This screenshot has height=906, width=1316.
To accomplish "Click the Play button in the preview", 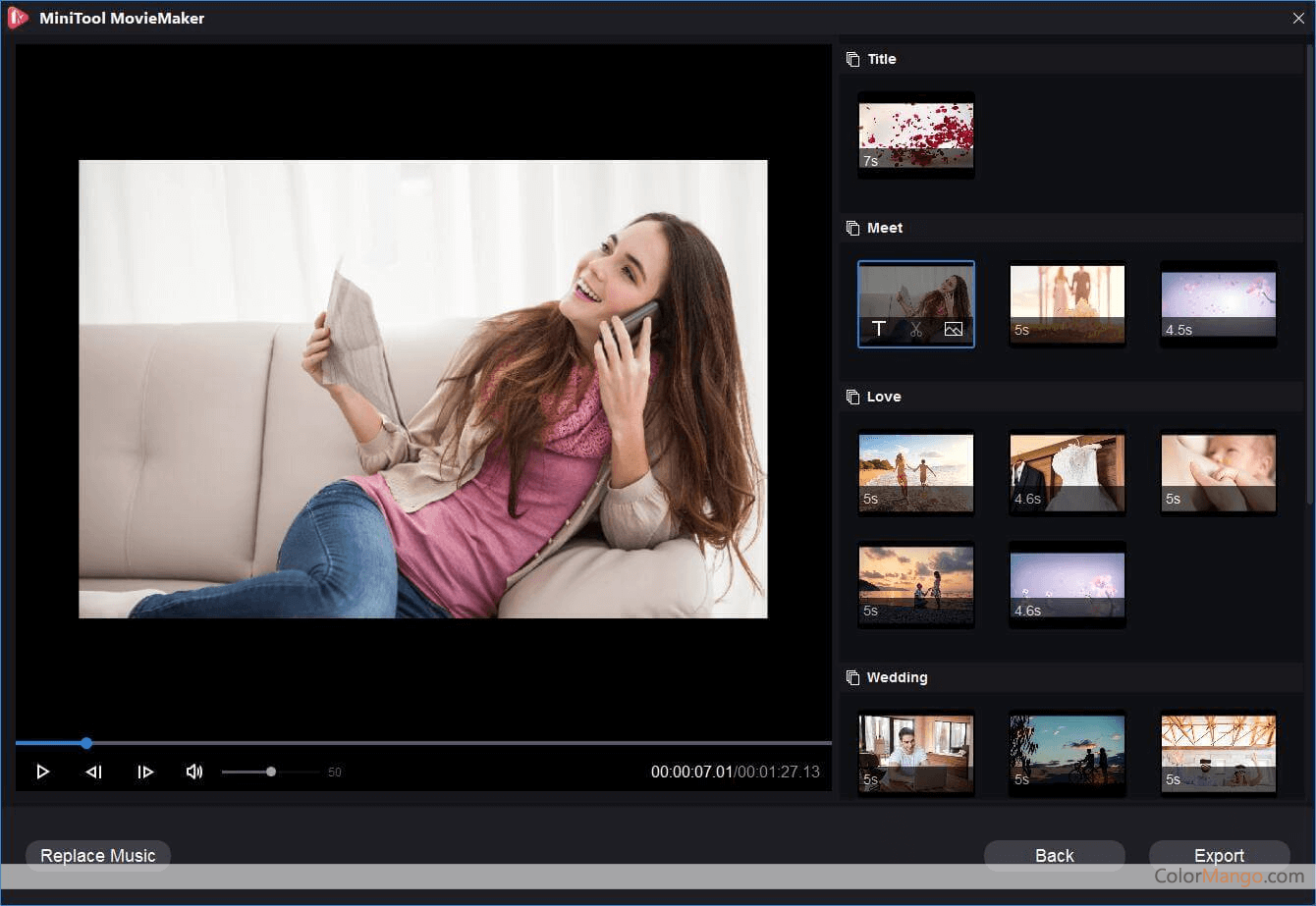I will 42,772.
